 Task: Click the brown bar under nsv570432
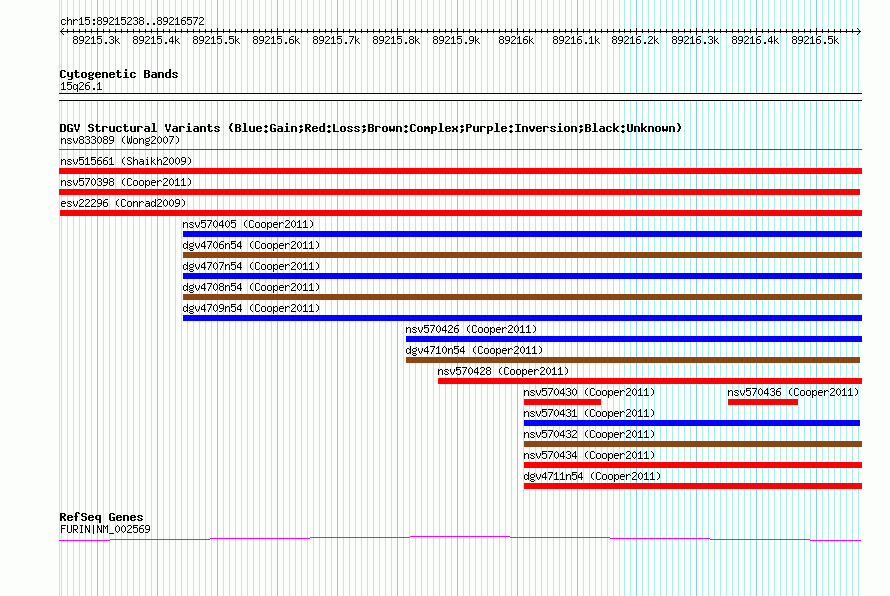point(692,444)
